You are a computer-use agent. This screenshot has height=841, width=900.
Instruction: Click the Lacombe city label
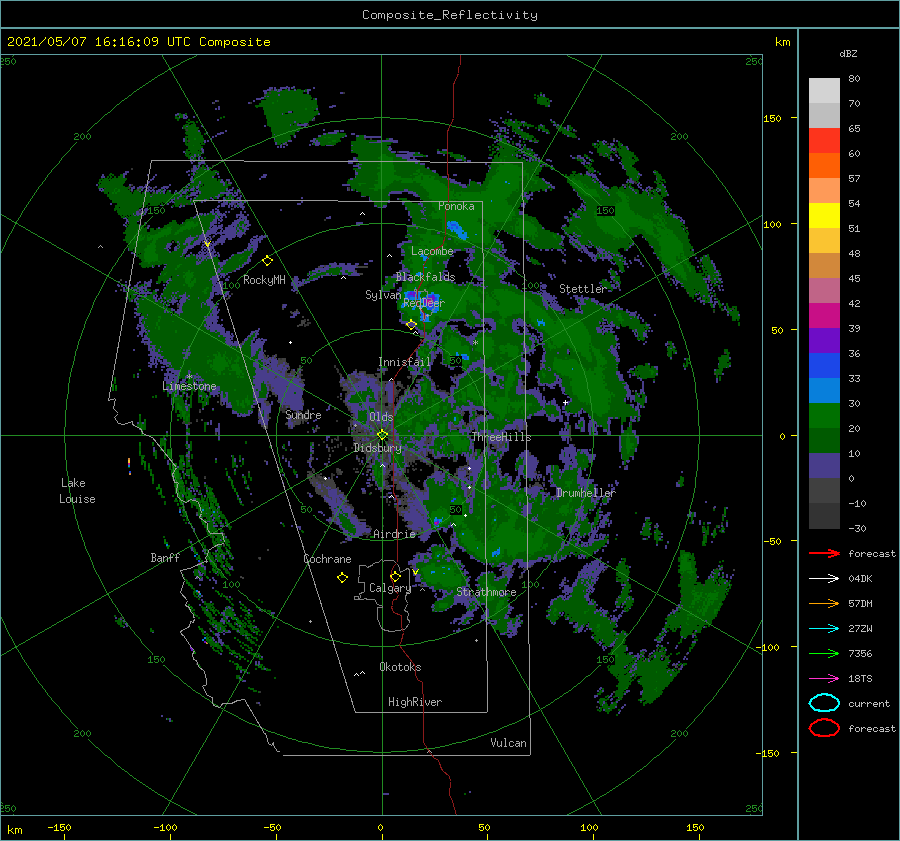pyautogui.click(x=432, y=251)
